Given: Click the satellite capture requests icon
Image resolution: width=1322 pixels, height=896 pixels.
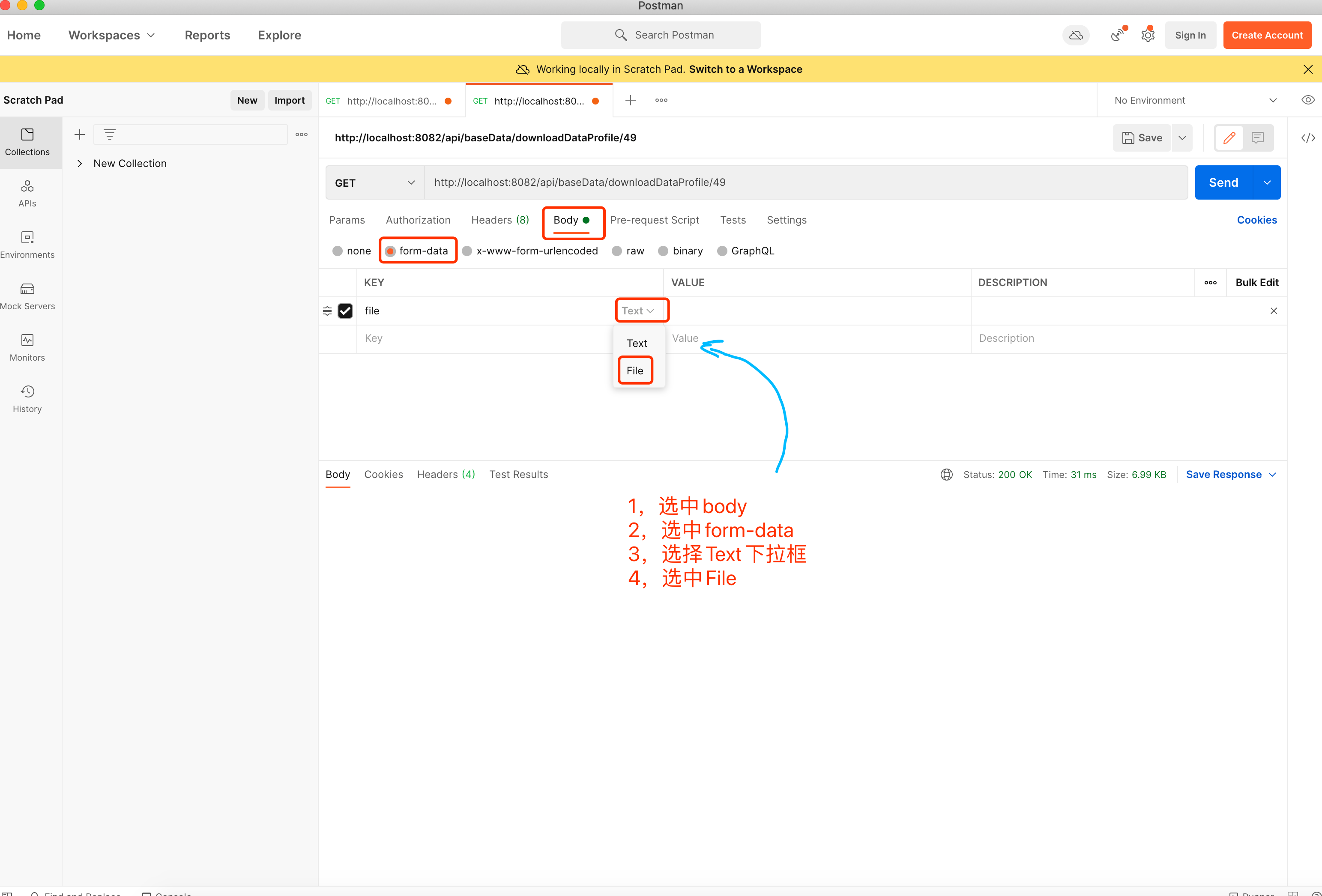Looking at the screenshot, I should coord(1118,35).
